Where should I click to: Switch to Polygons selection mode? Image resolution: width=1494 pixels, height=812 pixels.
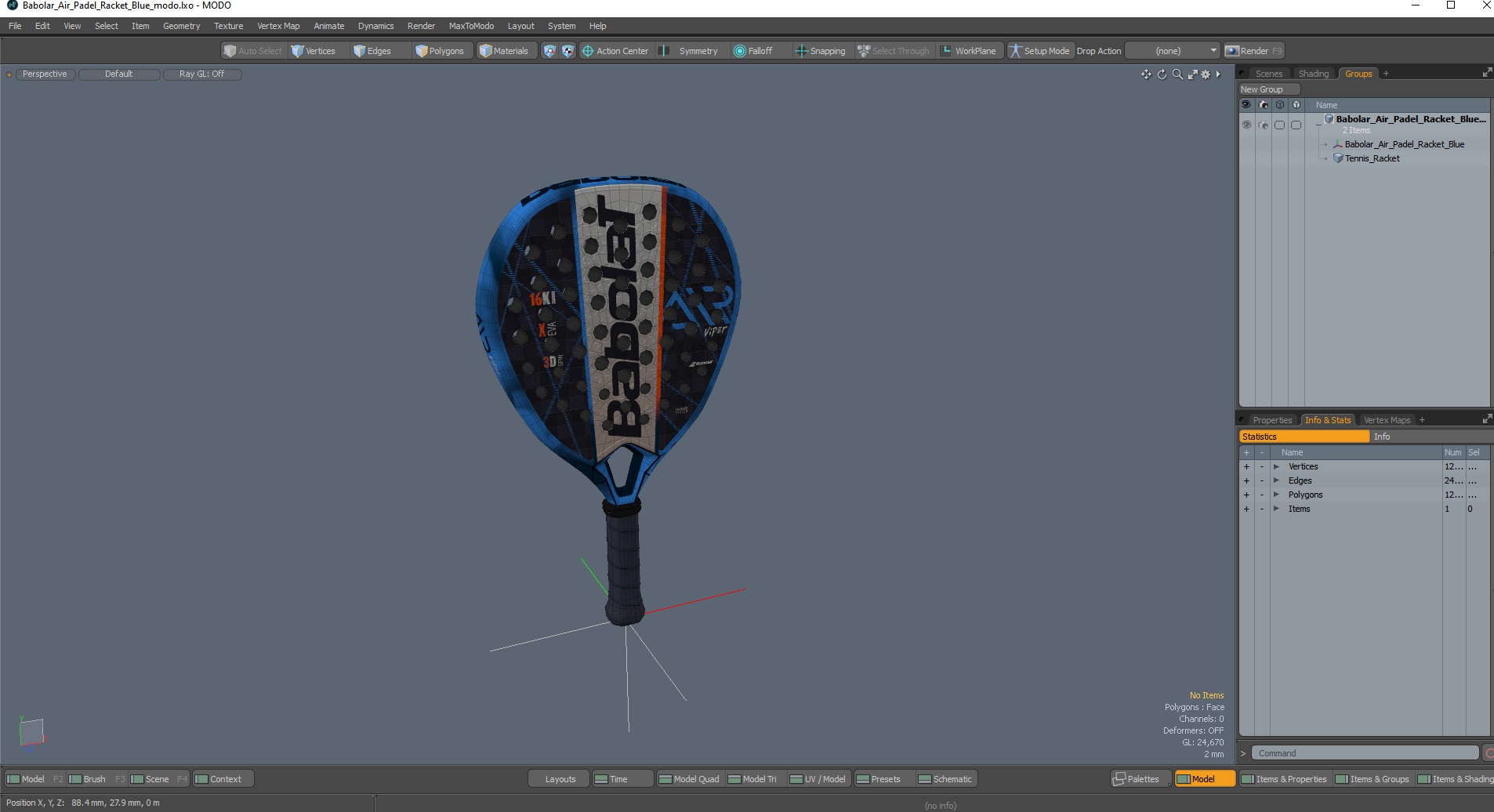coord(441,51)
